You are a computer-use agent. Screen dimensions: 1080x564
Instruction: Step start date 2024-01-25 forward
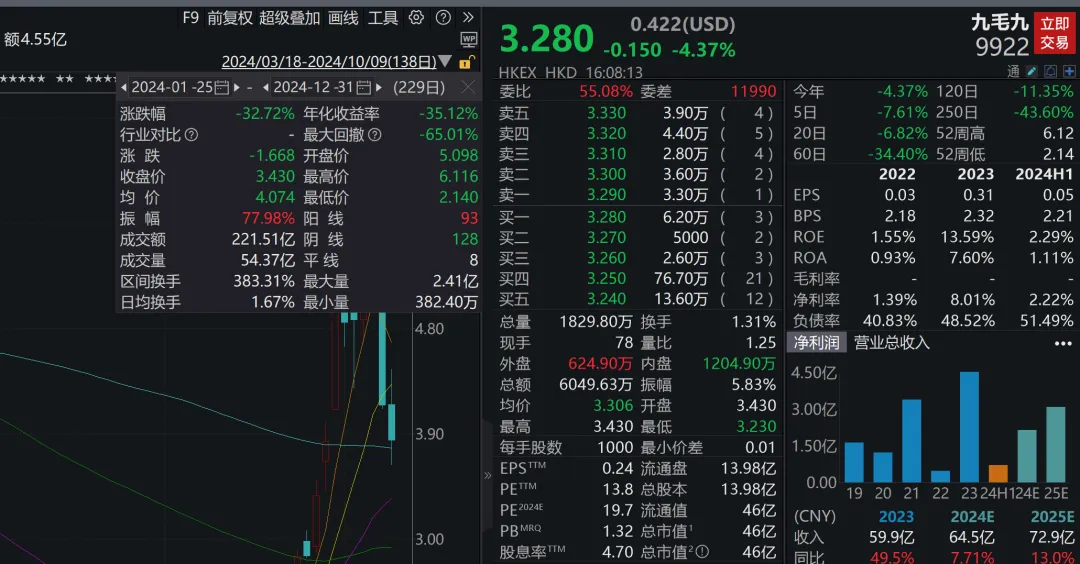click(x=236, y=87)
